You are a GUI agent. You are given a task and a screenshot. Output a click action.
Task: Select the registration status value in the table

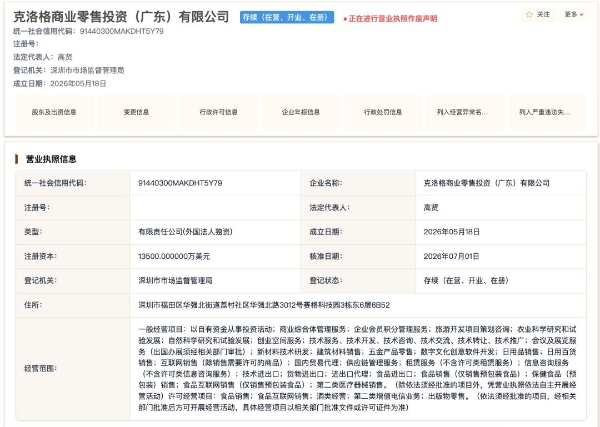tap(466, 280)
